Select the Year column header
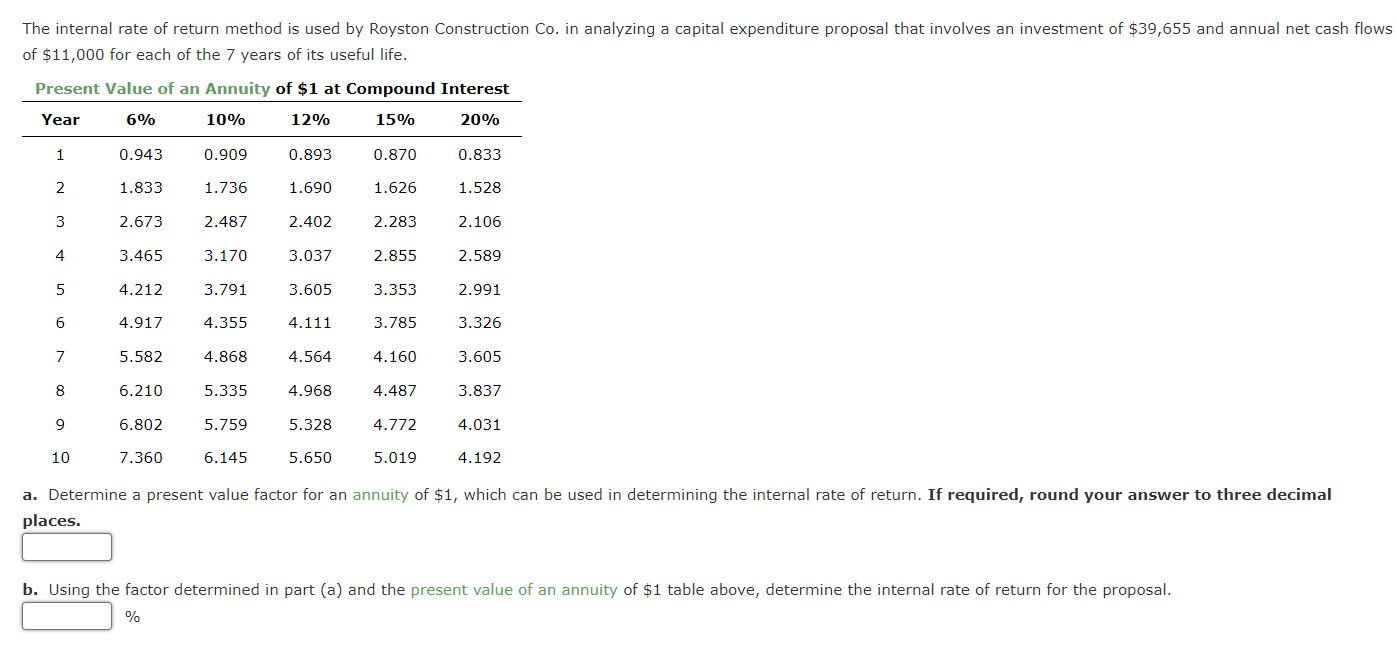Viewport: 1397px width, 661px height. (60, 120)
